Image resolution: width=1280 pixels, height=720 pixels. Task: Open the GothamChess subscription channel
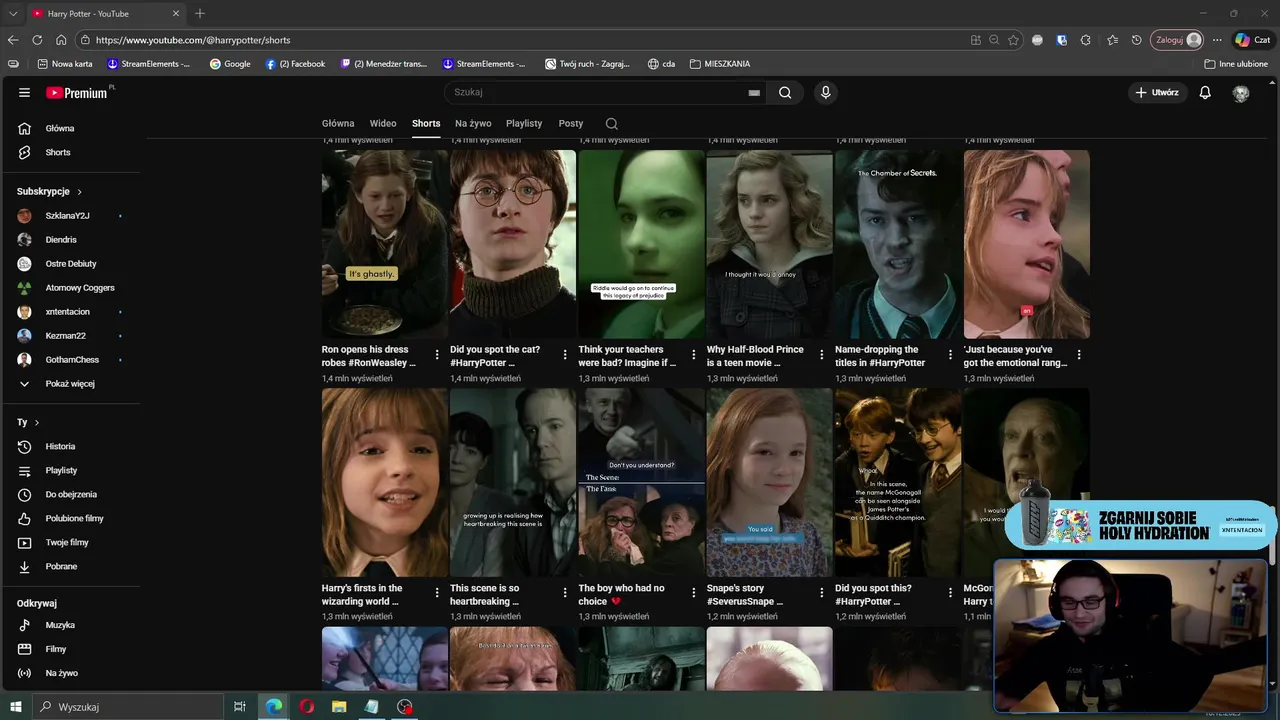click(x=70, y=360)
